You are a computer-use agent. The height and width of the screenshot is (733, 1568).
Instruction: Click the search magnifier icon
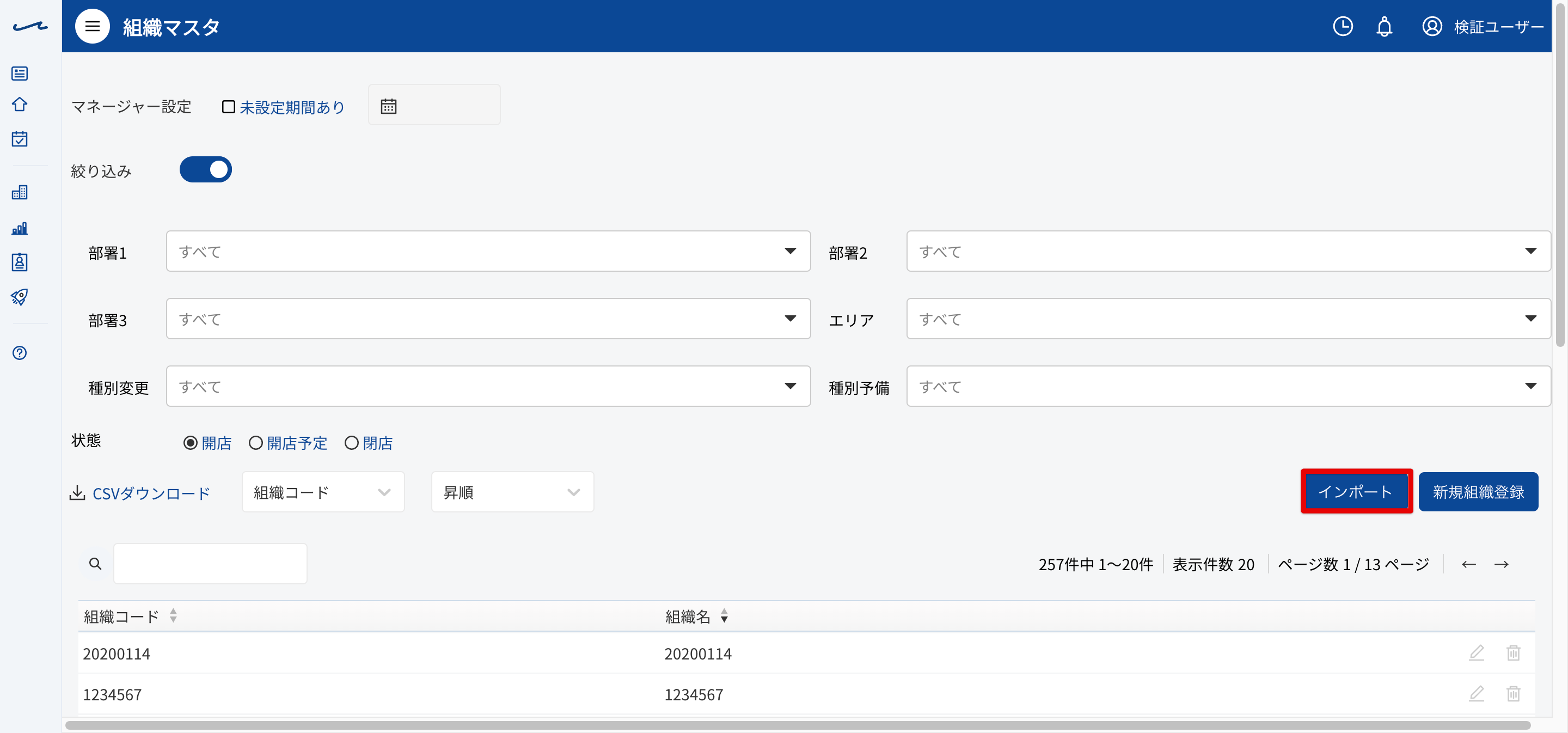pyautogui.click(x=95, y=564)
